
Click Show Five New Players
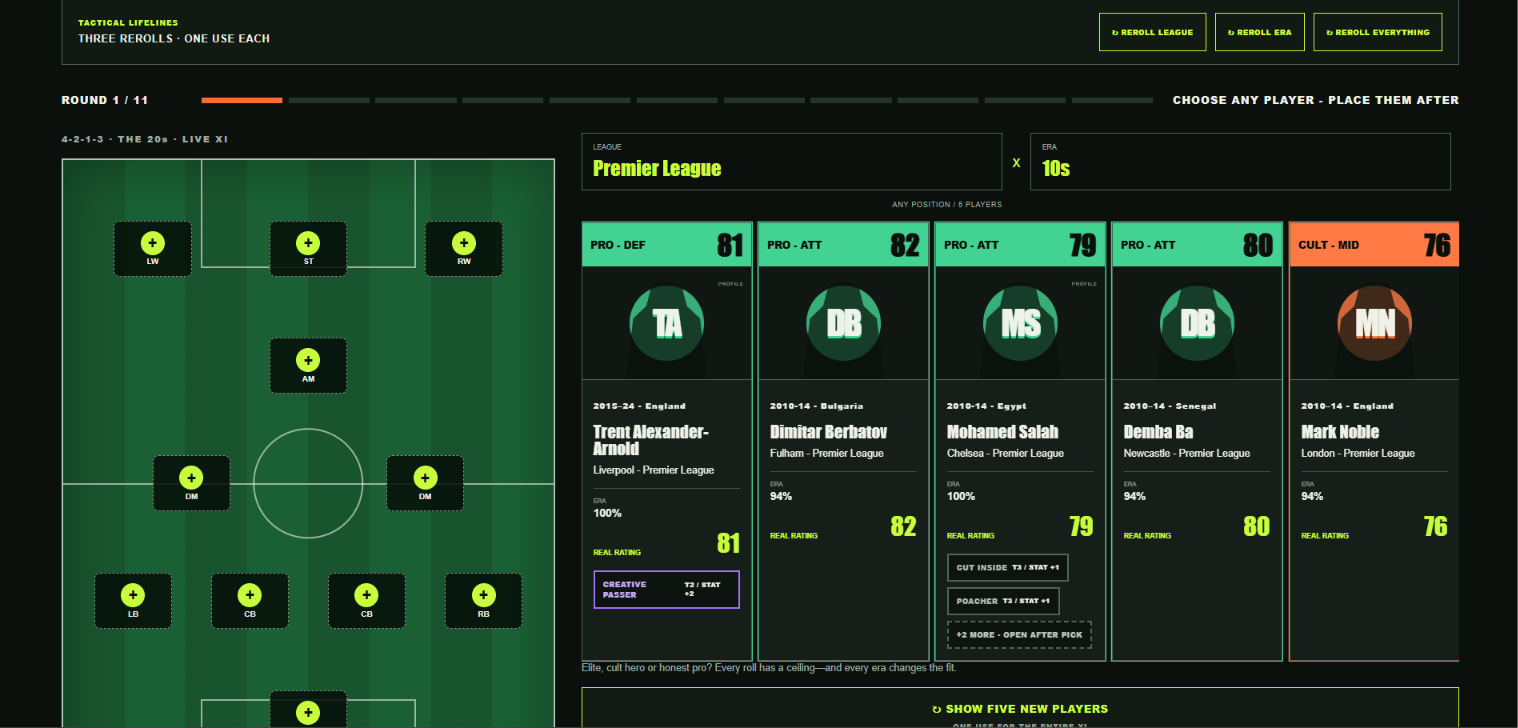(x=1020, y=709)
